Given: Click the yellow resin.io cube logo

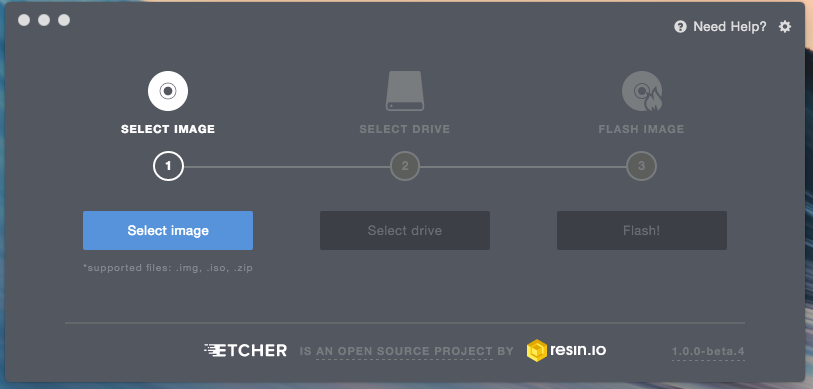Looking at the screenshot, I should click(537, 350).
